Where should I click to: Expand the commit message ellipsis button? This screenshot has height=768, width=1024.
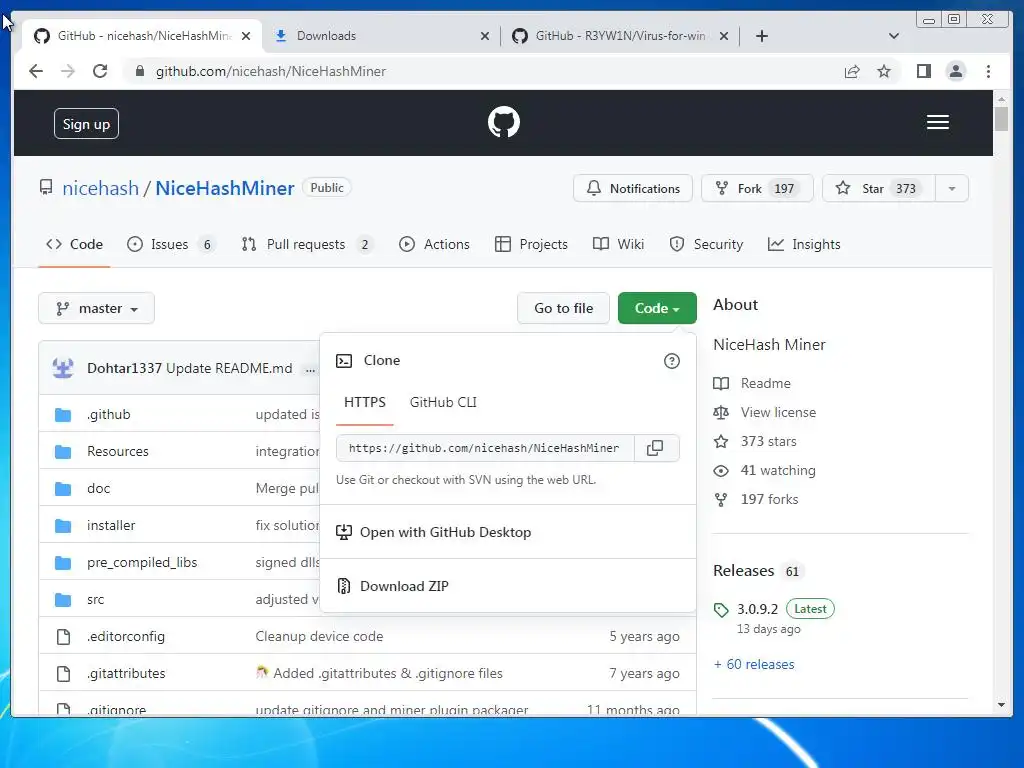(x=310, y=369)
